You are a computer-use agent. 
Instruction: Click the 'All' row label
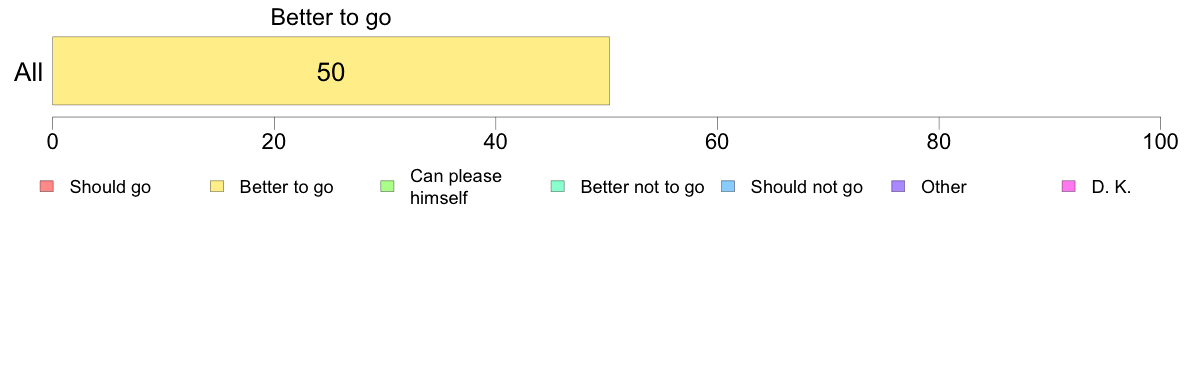[29, 72]
